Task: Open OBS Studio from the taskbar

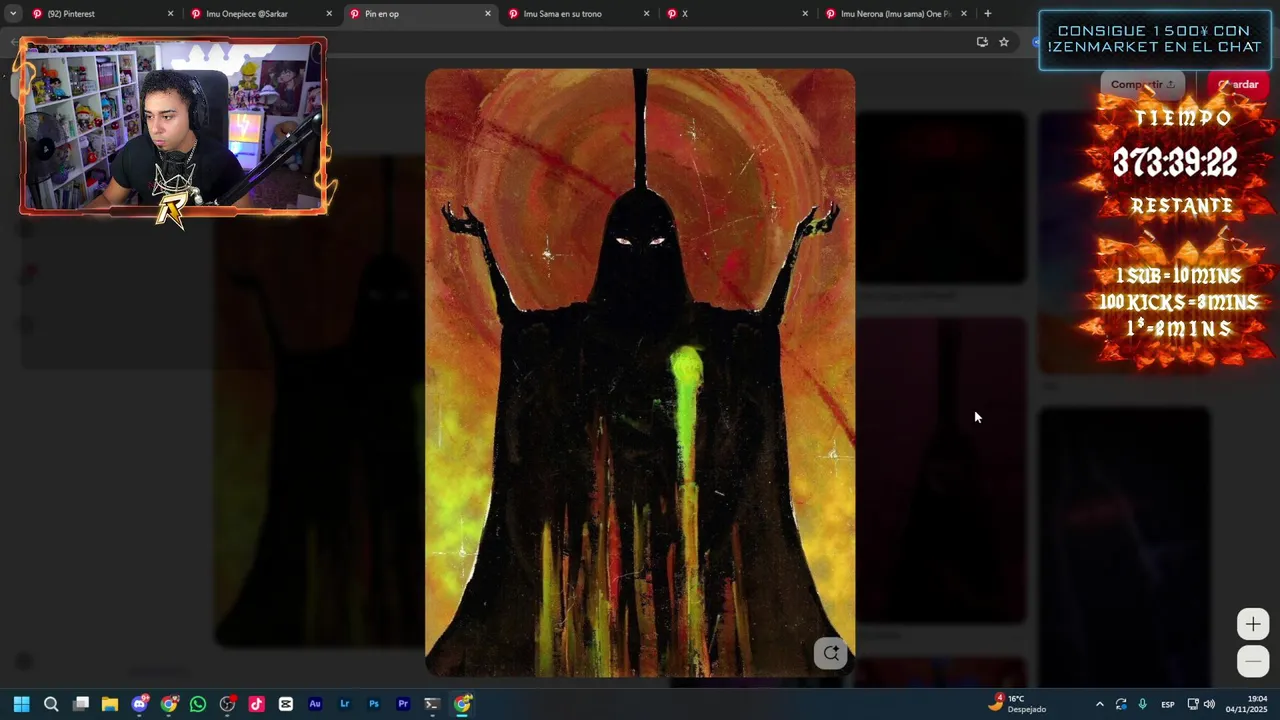Action: [x=228, y=704]
